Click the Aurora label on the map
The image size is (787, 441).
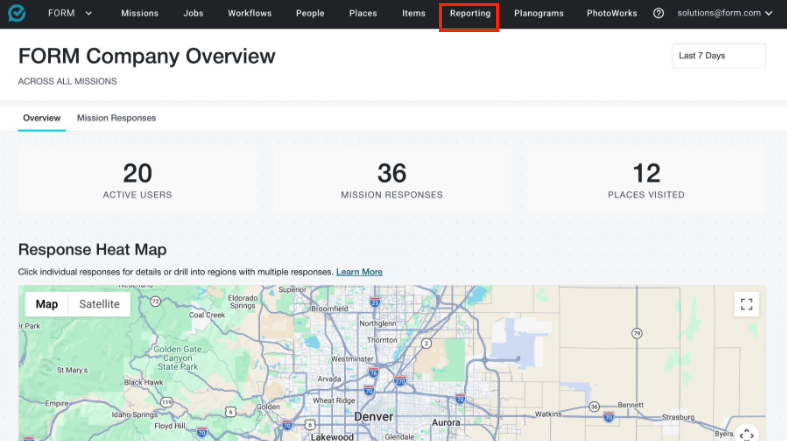(446, 422)
